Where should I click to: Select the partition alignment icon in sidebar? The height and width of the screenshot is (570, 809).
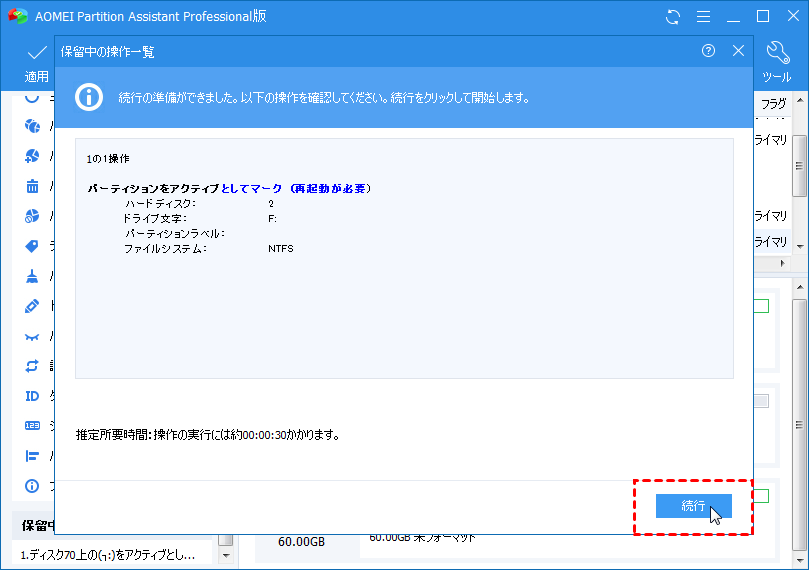32,456
